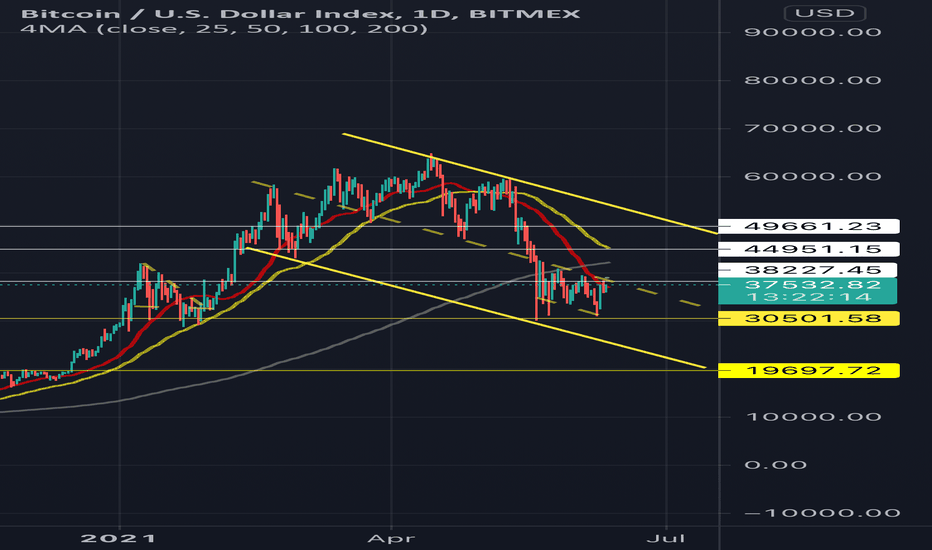
Task: Click the 44951.15 price label
Action: click(809, 249)
